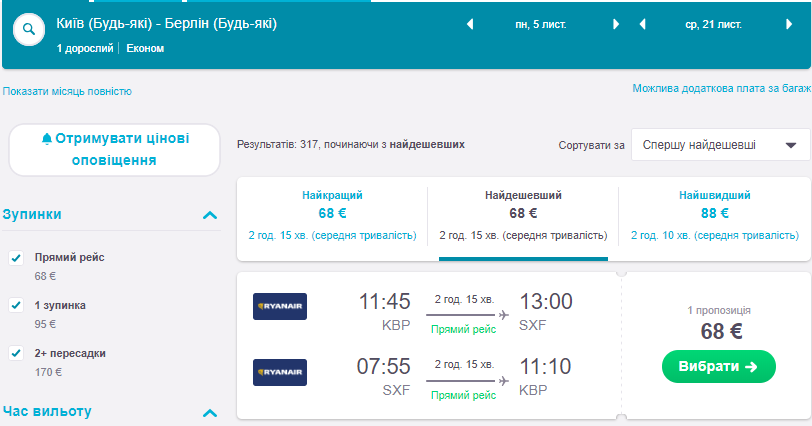Go to next departure date arrow
812x426 pixels.
point(616,25)
